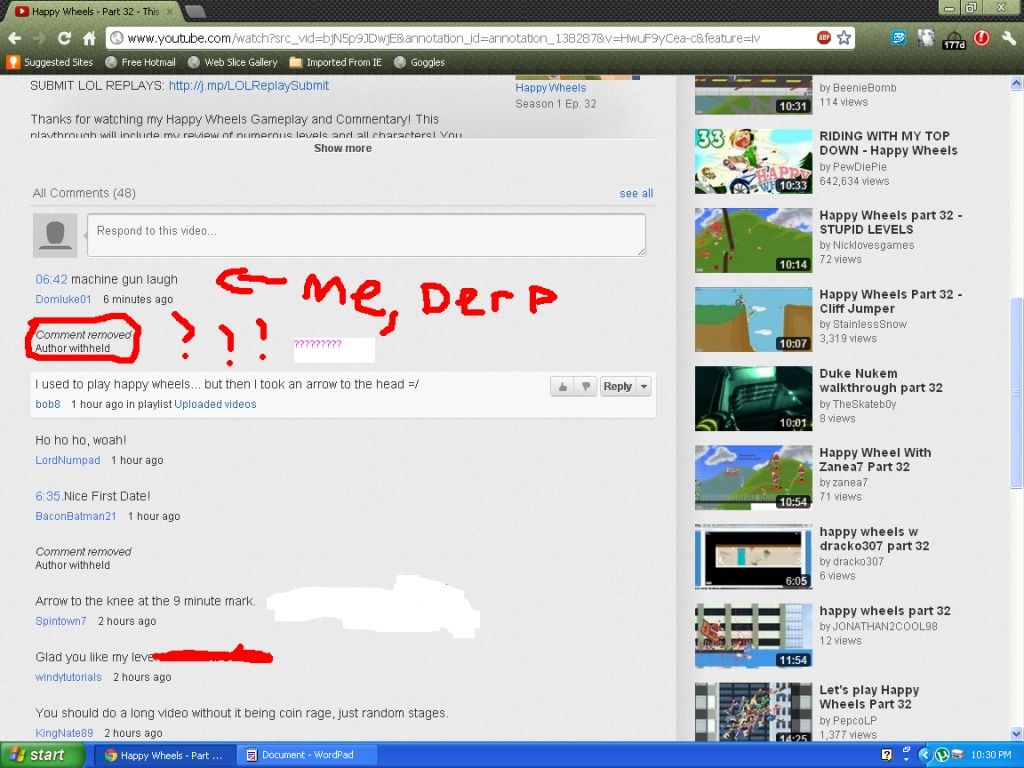Screen dimensions: 1024x768
Task: Click the red exclamation extension icon
Action: pos(981,38)
